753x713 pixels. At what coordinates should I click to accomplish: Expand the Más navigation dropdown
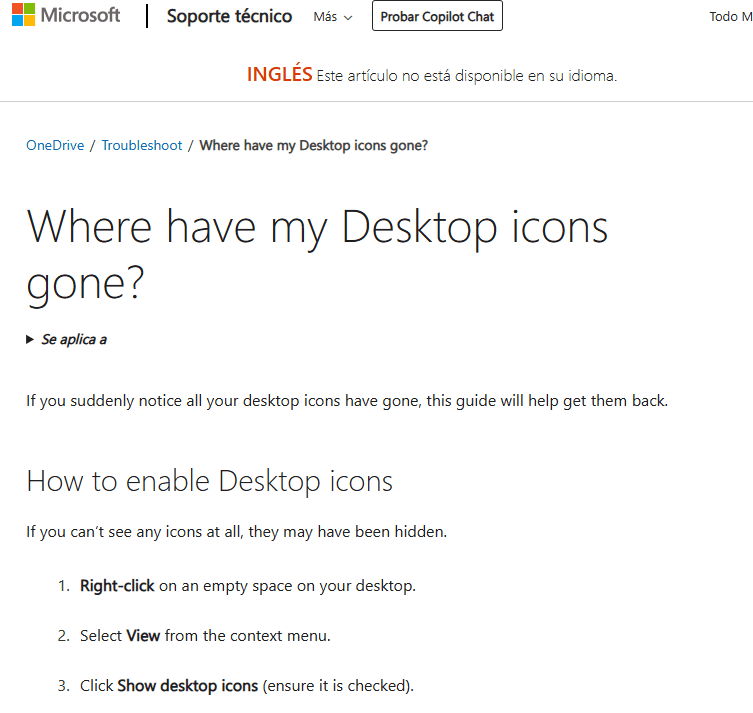click(332, 17)
